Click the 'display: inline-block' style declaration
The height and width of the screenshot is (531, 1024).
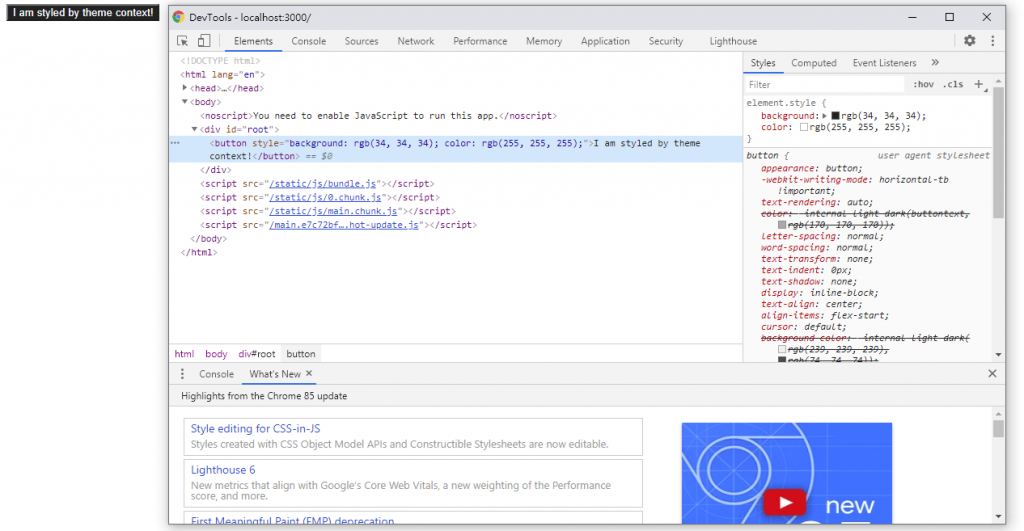pos(820,293)
